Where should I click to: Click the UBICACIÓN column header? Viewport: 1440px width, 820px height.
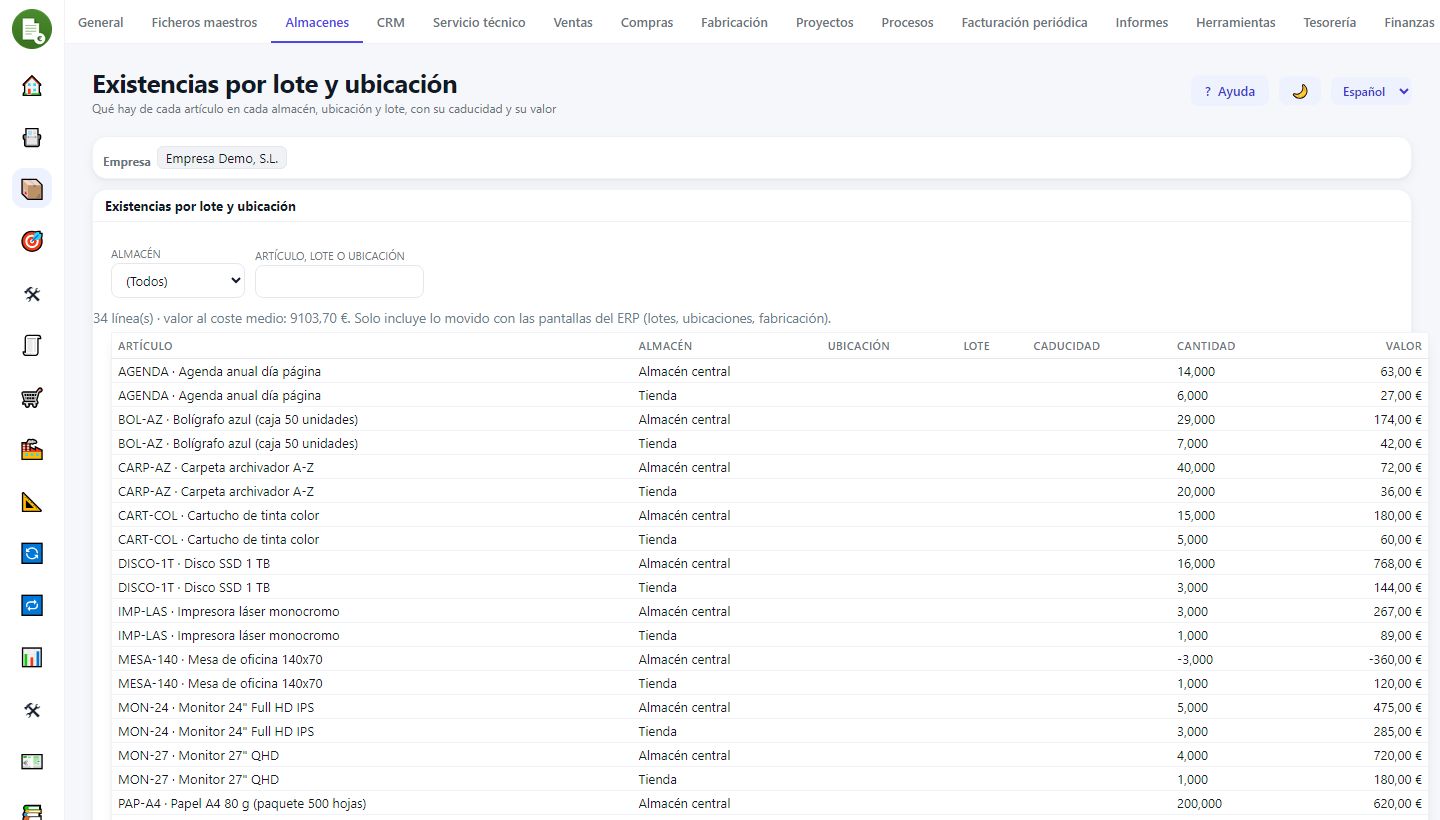[x=859, y=346]
